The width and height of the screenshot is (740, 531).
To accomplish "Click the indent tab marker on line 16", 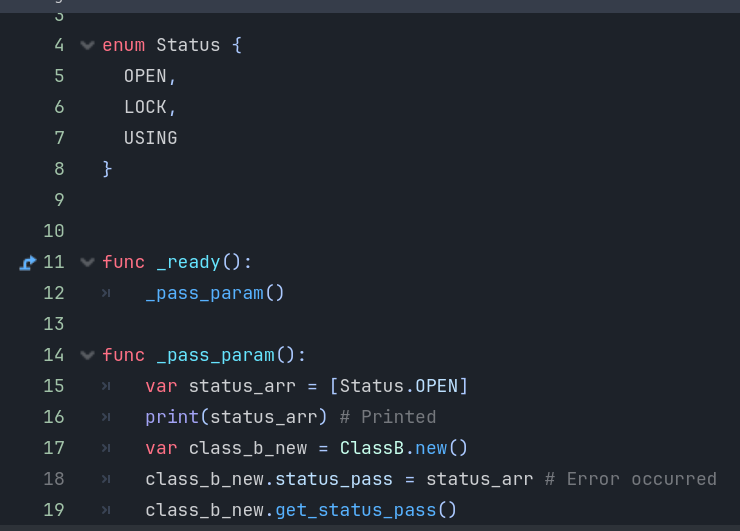I will (x=106, y=417).
